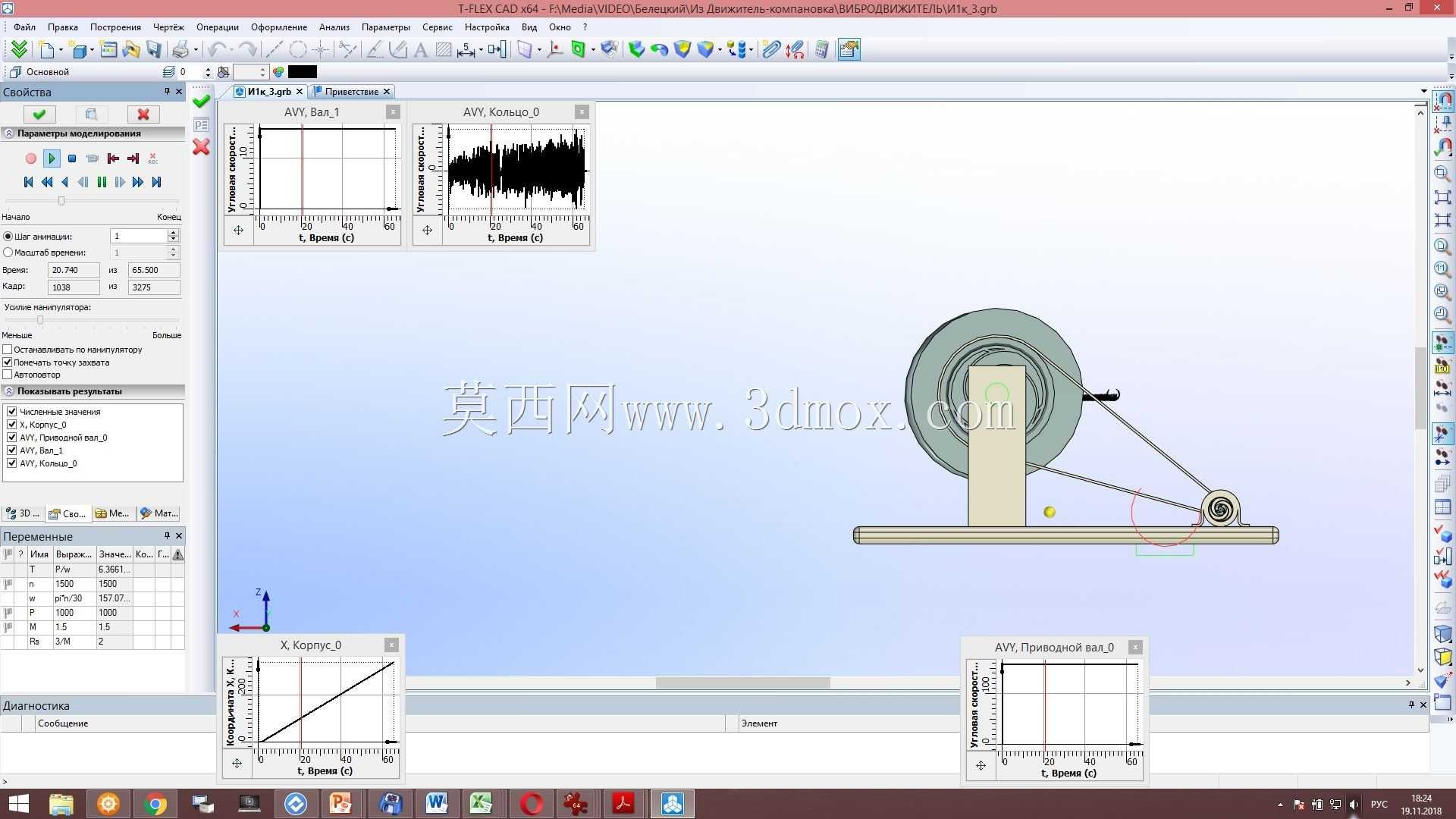The height and width of the screenshot is (819, 1456).
Task: Save the document with the floppy disk icon
Action: (x=154, y=50)
